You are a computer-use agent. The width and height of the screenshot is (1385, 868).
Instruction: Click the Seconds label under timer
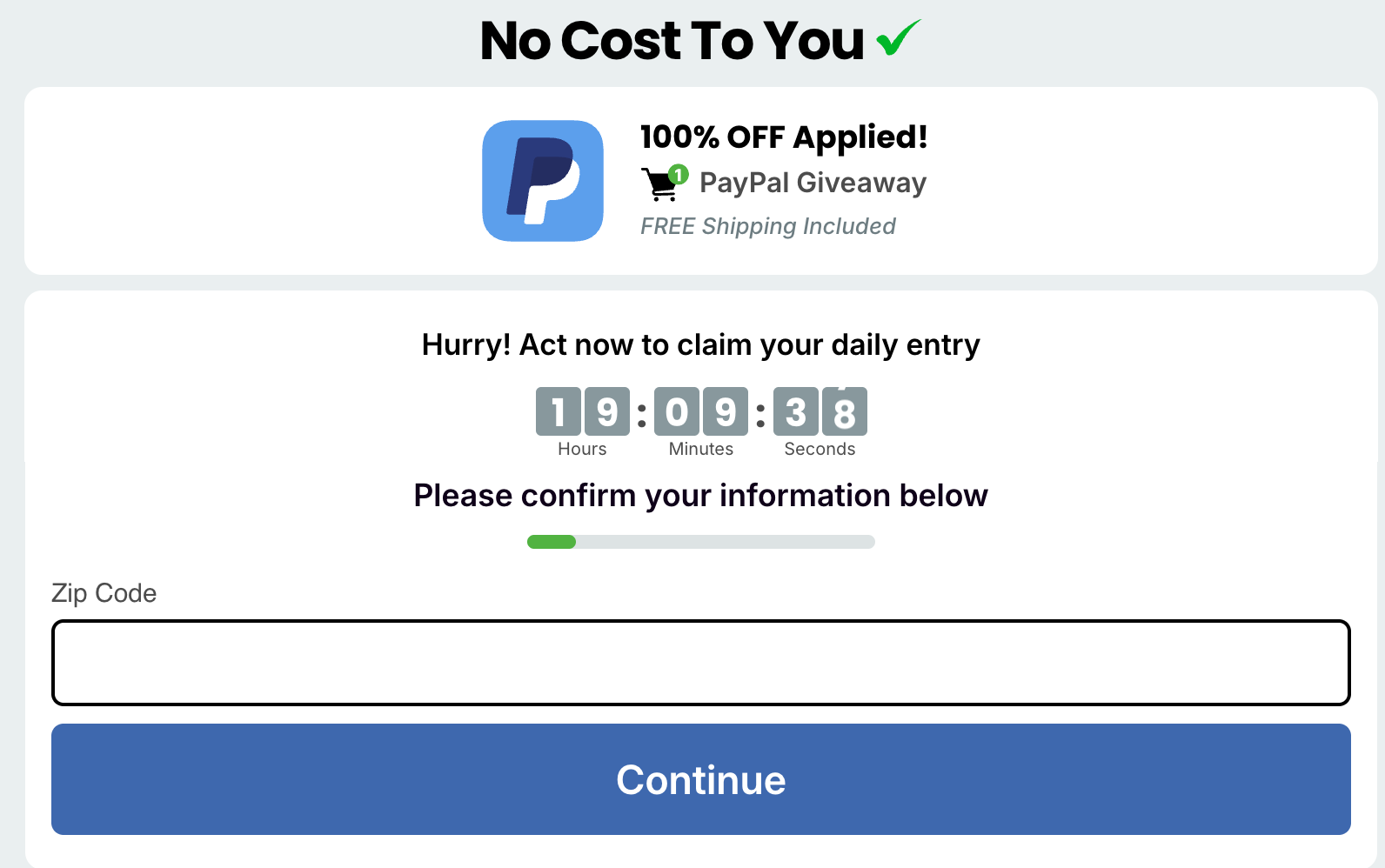(820, 449)
